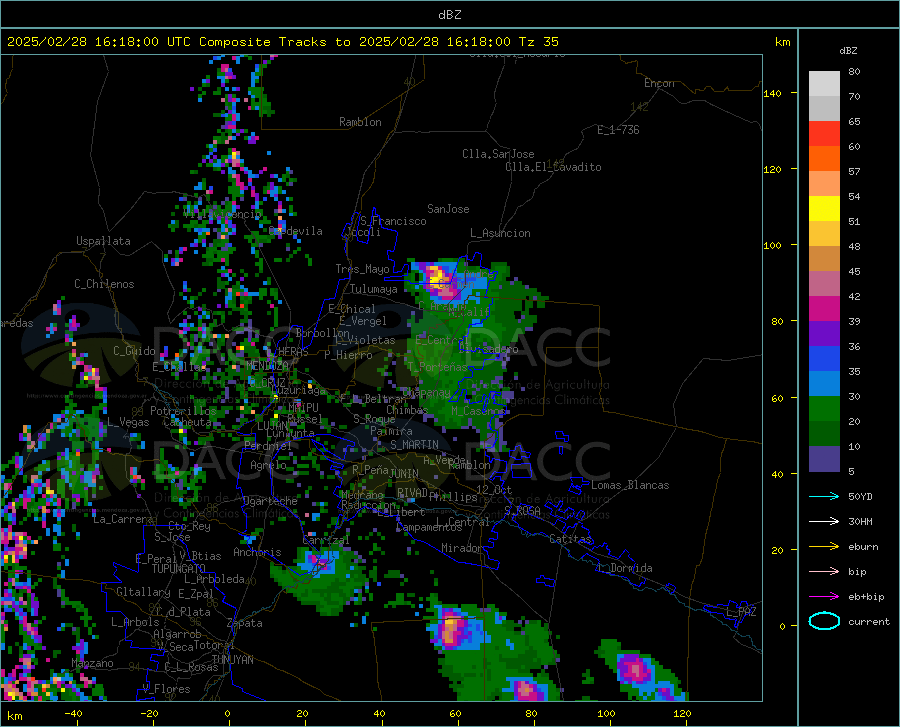Click the 'Tulumaya' place label

pyautogui.click(x=374, y=289)
